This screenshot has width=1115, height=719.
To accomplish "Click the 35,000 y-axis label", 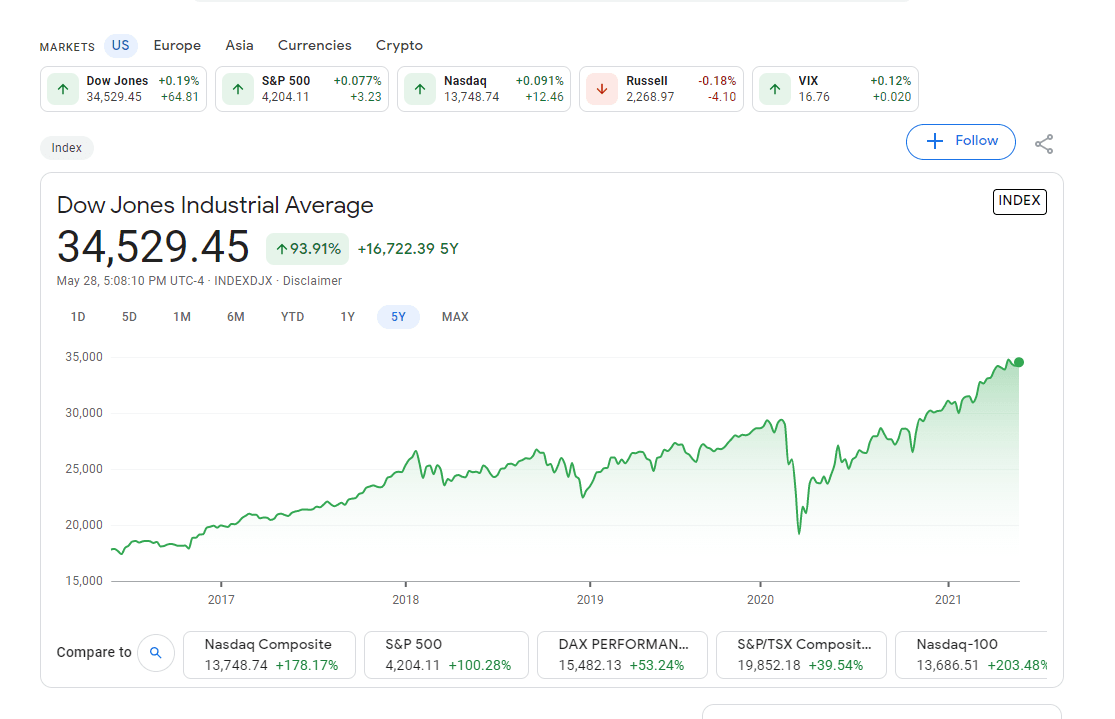I will click(x=84, y=357).
